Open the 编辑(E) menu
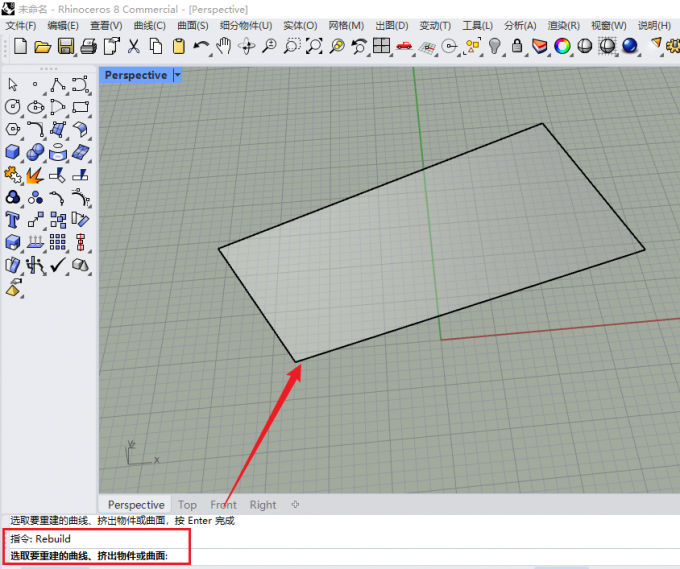The image size is (680, 569). tap(63, 26)
